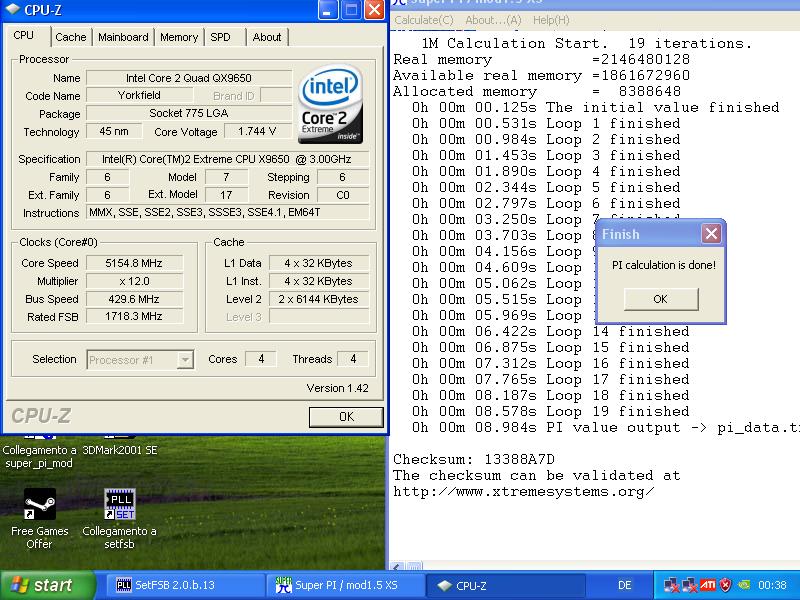Switch to Super PI / mod1.5 XS taskbar button

345,585
